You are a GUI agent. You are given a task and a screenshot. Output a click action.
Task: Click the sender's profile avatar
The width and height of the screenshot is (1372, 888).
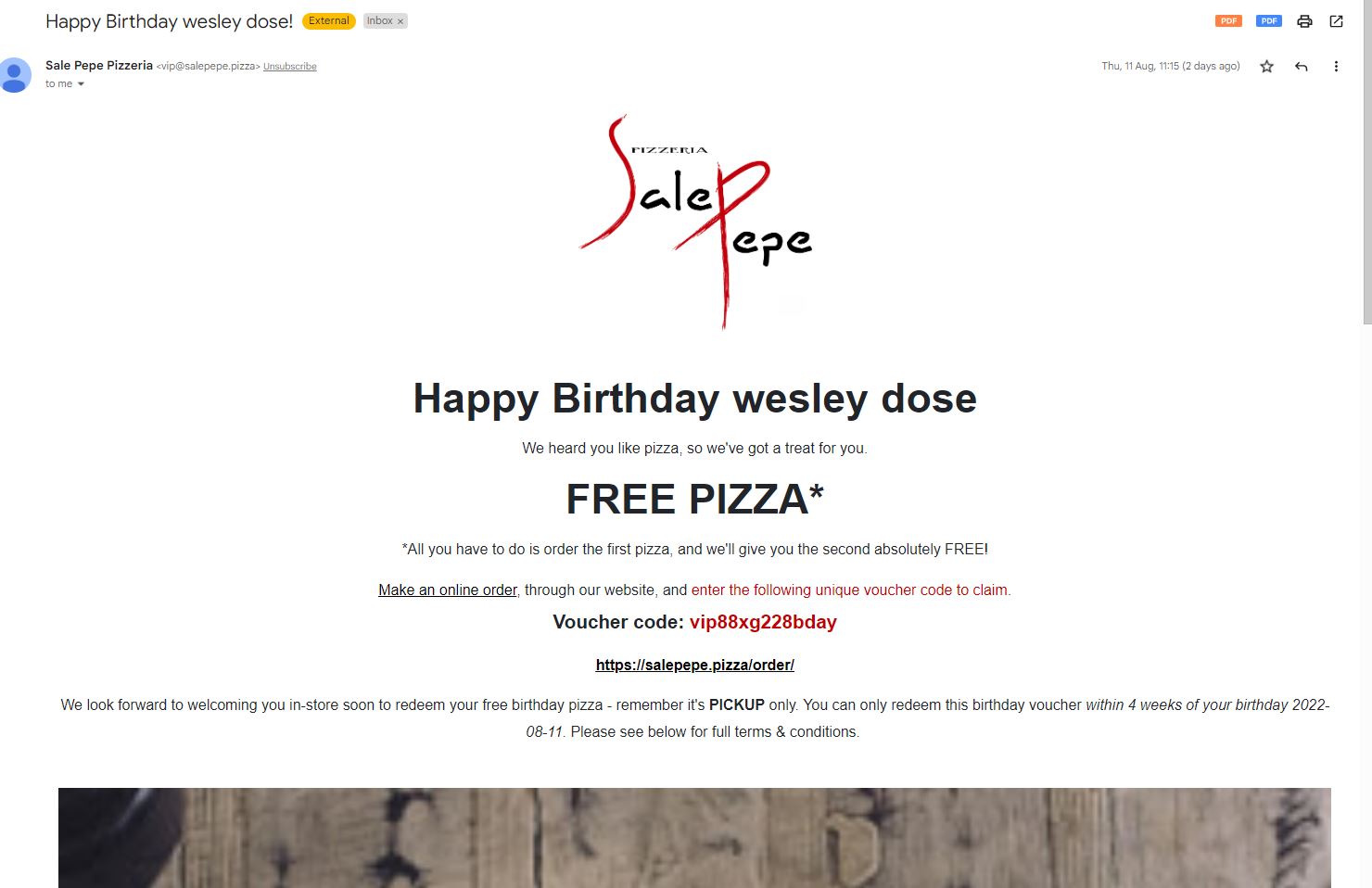coord(15,74)
